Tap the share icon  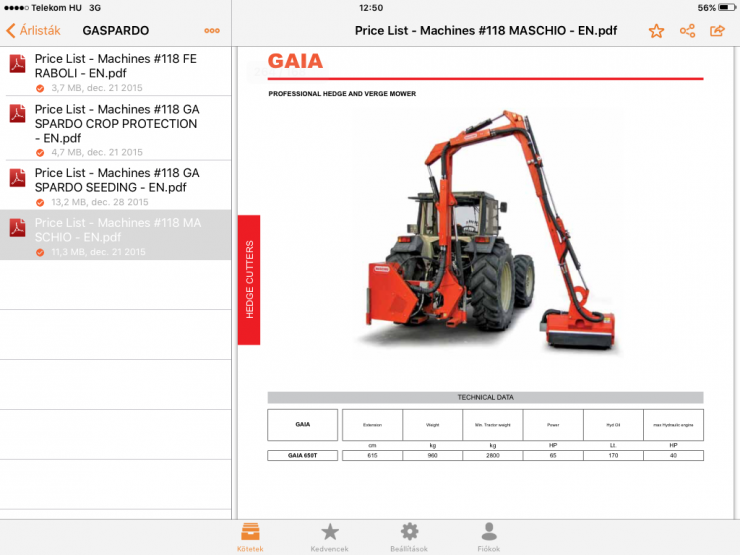point(687,31)
